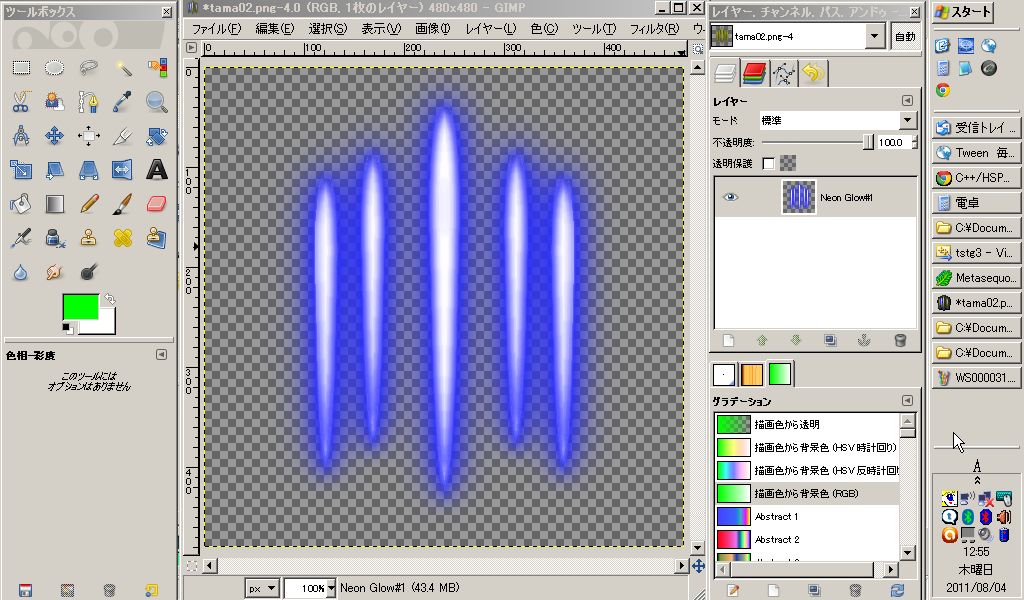Viewport: 1024px width, 600px height.
Task: Open the Select menu (選択)
Action: pyautogui.click(x=328, y=29)
